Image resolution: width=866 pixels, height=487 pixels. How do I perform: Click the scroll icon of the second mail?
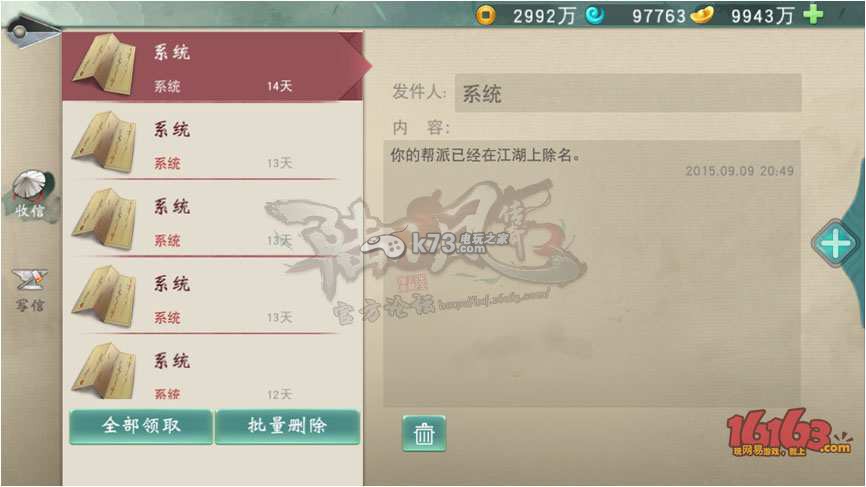click(x=105, y=142)
